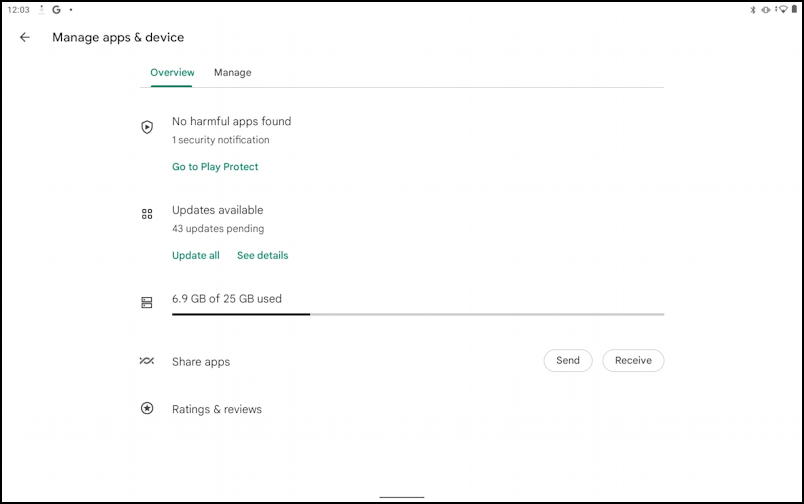Click the 12:03 clock in status bar
The width and height of the screenshot is (804, 504).
18,10
